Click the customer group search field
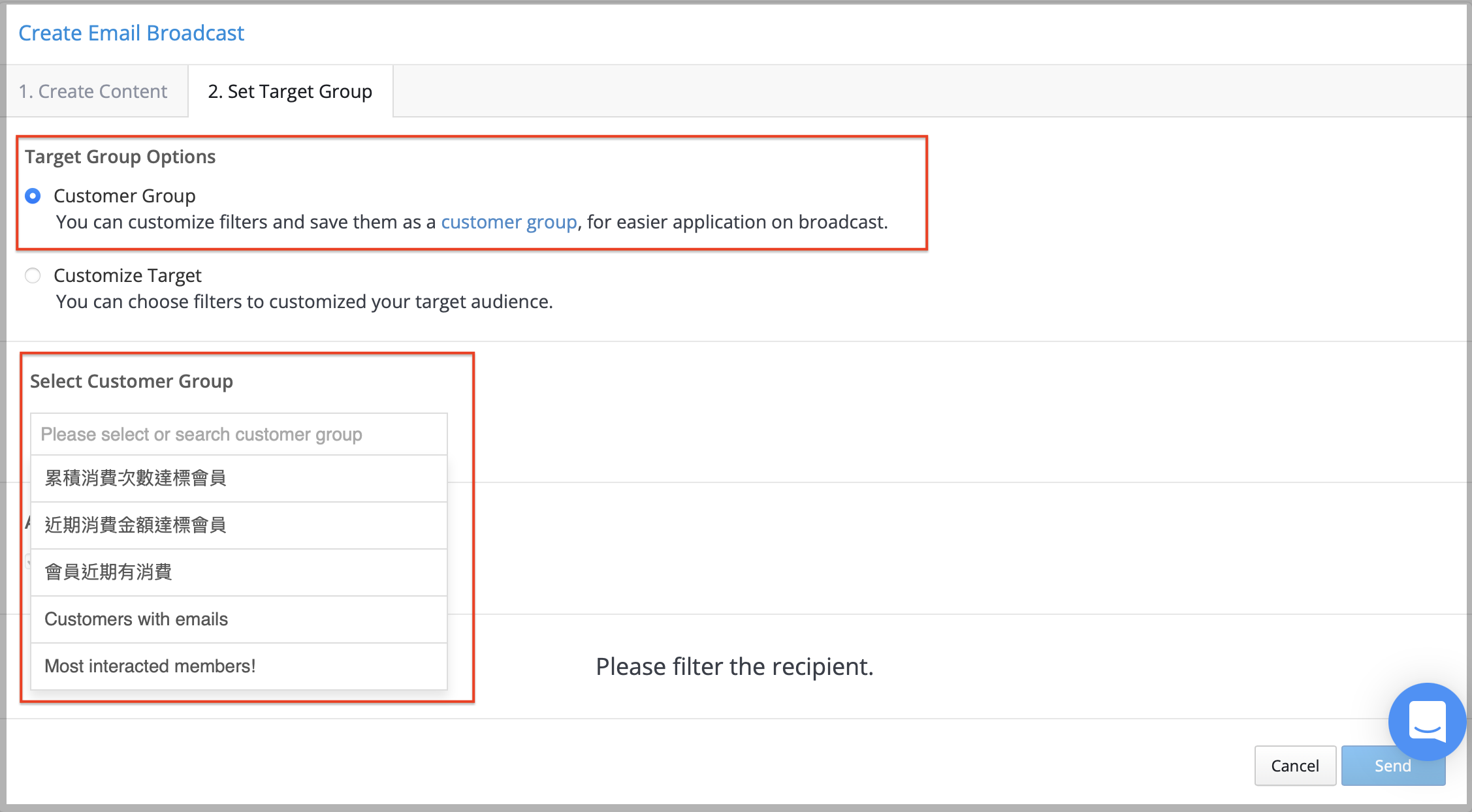1472x812 pixels. click(x=239, y=434)
